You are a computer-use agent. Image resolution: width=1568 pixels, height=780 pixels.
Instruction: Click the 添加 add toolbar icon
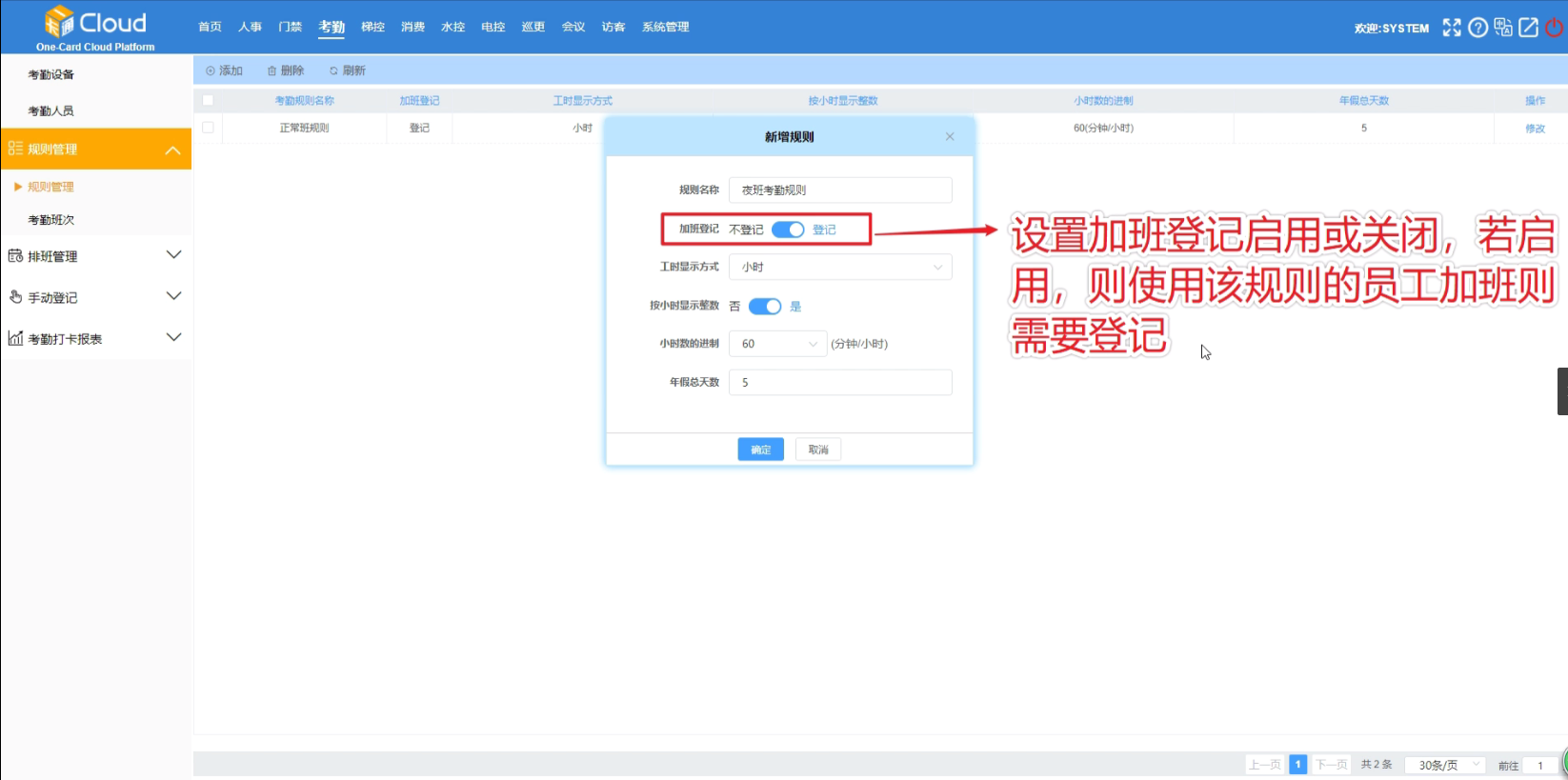tap(211, 70)
